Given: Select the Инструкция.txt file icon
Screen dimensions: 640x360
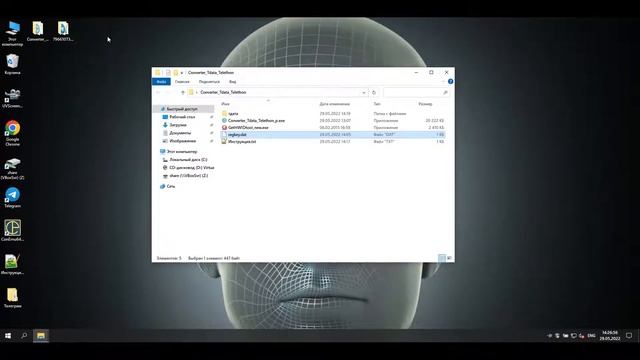Looking at the screenshot, I should point(224,141).
